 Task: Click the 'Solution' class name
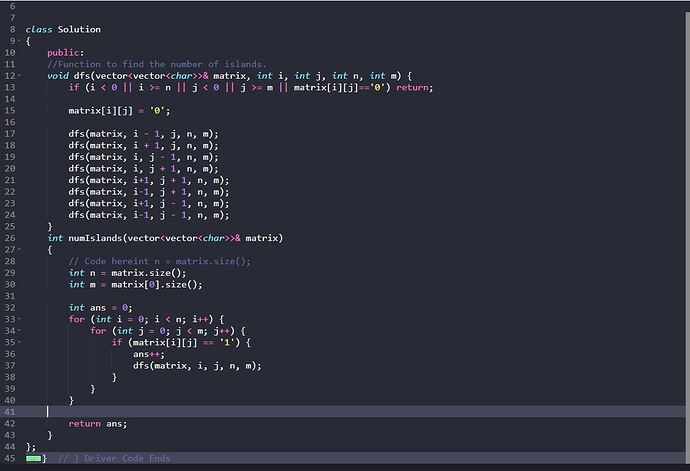(x=79, y=29)
